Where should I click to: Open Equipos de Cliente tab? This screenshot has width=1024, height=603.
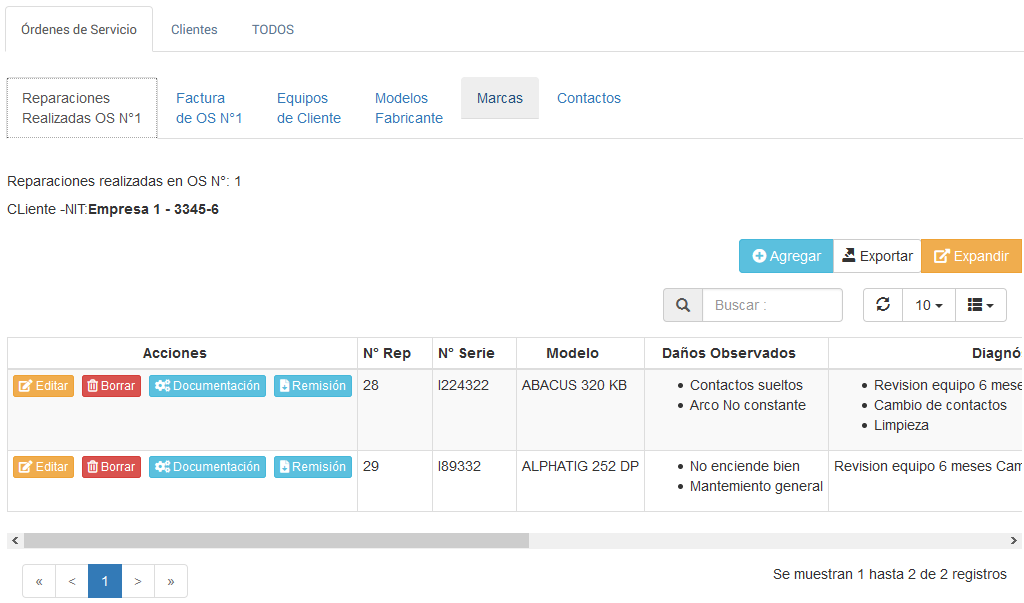[x=309, y=108]
